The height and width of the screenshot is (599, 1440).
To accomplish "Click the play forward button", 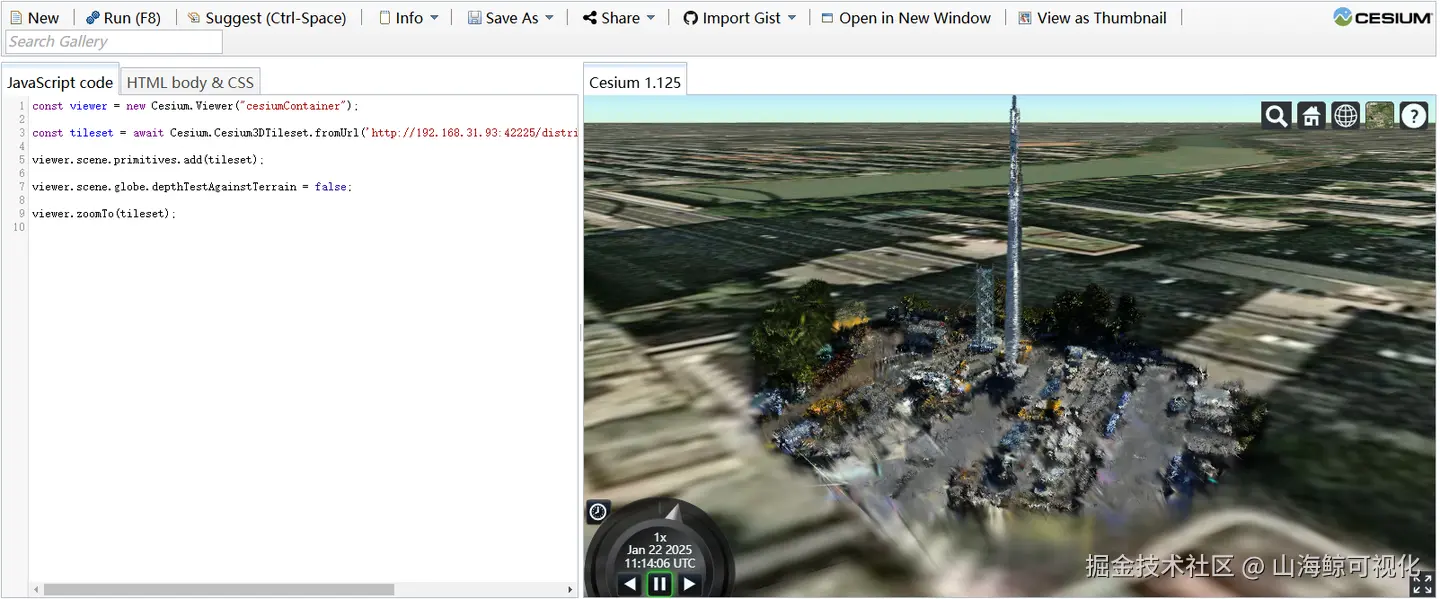I will 690,585.
